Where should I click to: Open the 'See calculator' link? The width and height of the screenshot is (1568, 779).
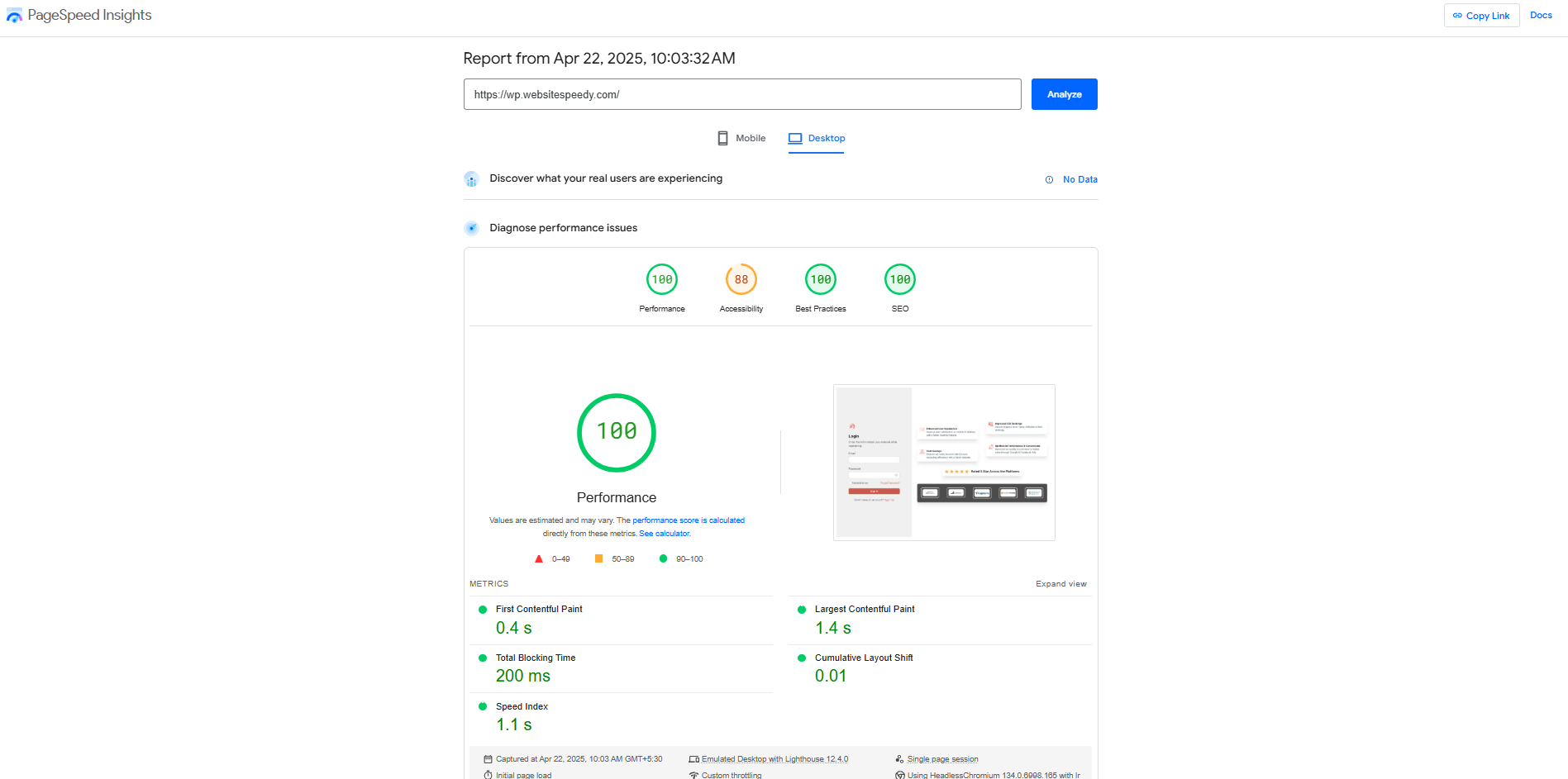(x=665, y=534)
